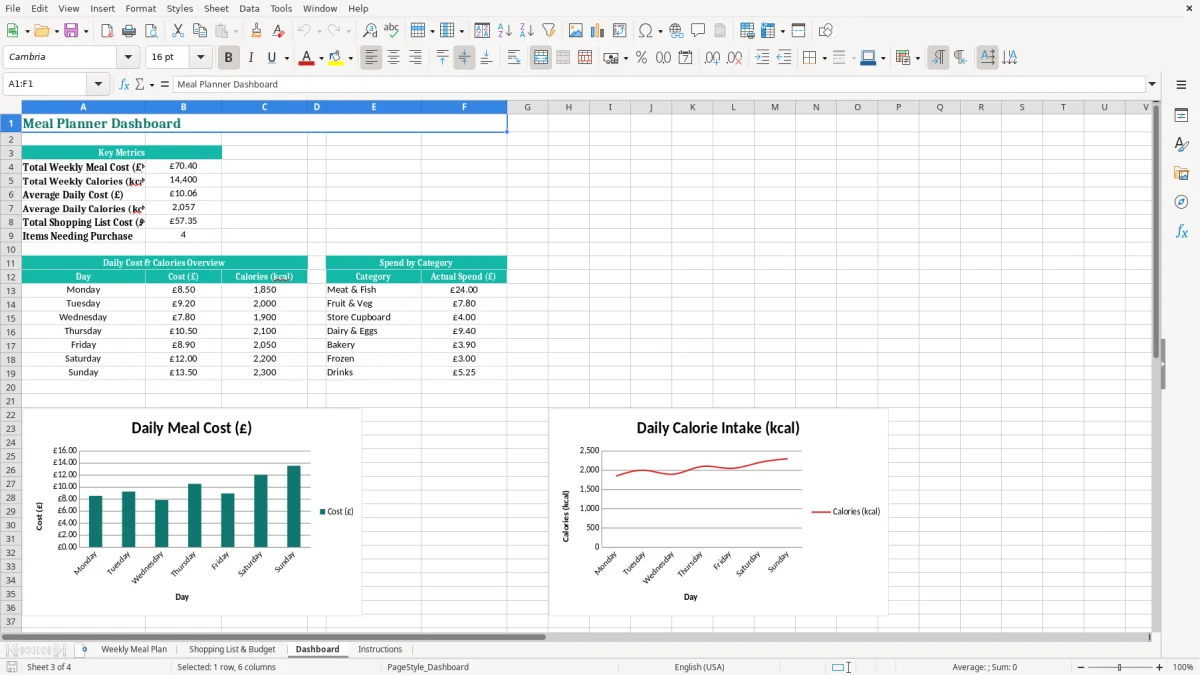Screen dimensions: 1200x675
Task: Click Format as Percent icon
Action: pyautogui.click(x=641, y=58)
